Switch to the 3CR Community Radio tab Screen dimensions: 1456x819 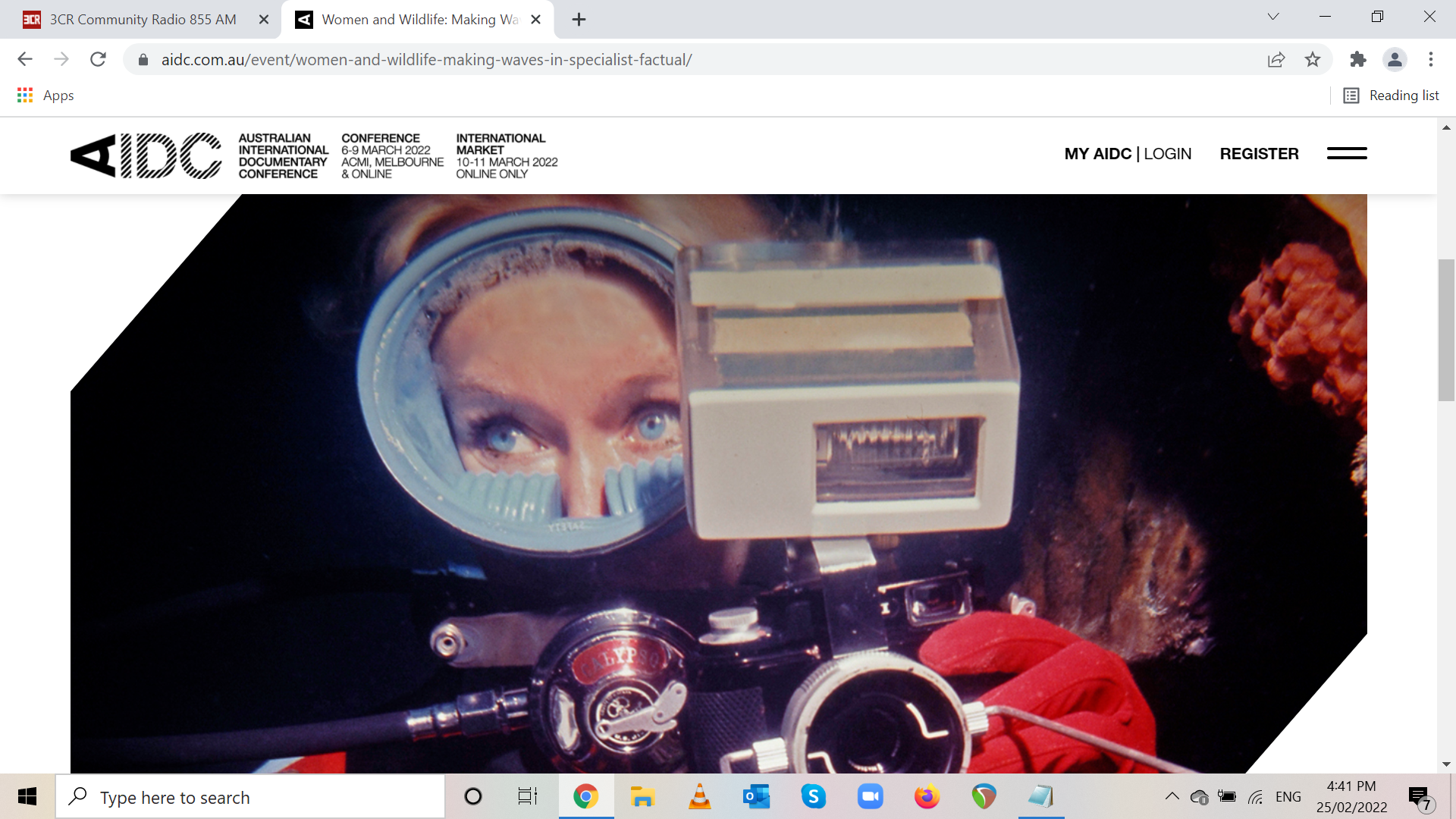(x=143, y=20)
